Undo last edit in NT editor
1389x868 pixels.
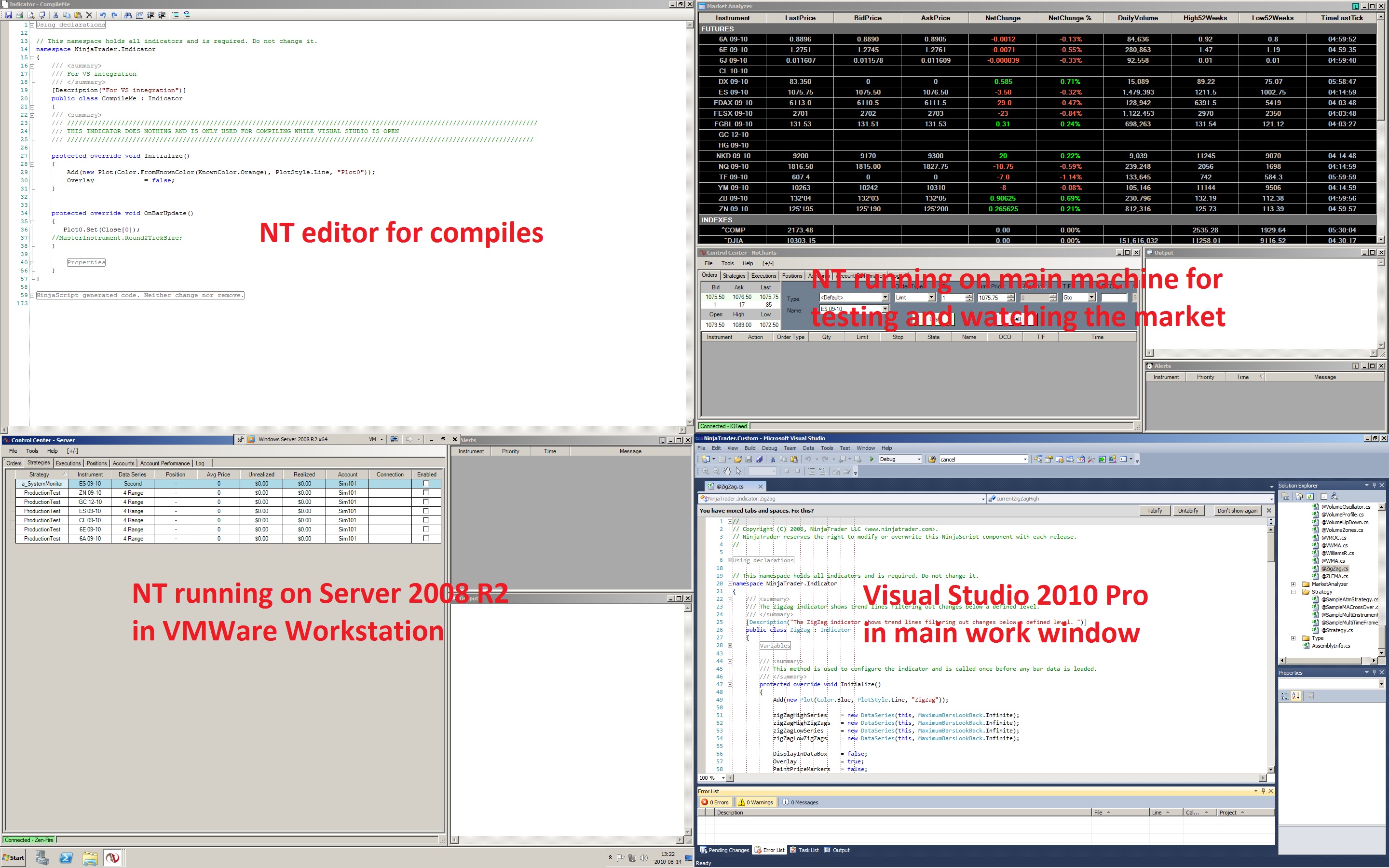tap(103, 15)
